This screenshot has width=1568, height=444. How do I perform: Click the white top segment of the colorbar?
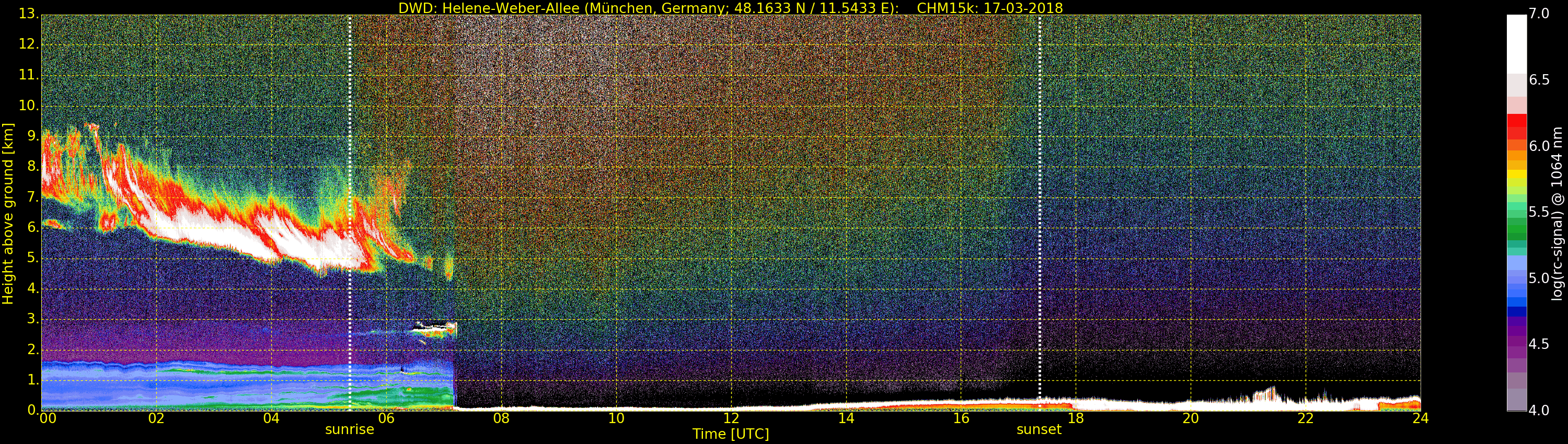pyautogui.click(x=1516, y=43)
